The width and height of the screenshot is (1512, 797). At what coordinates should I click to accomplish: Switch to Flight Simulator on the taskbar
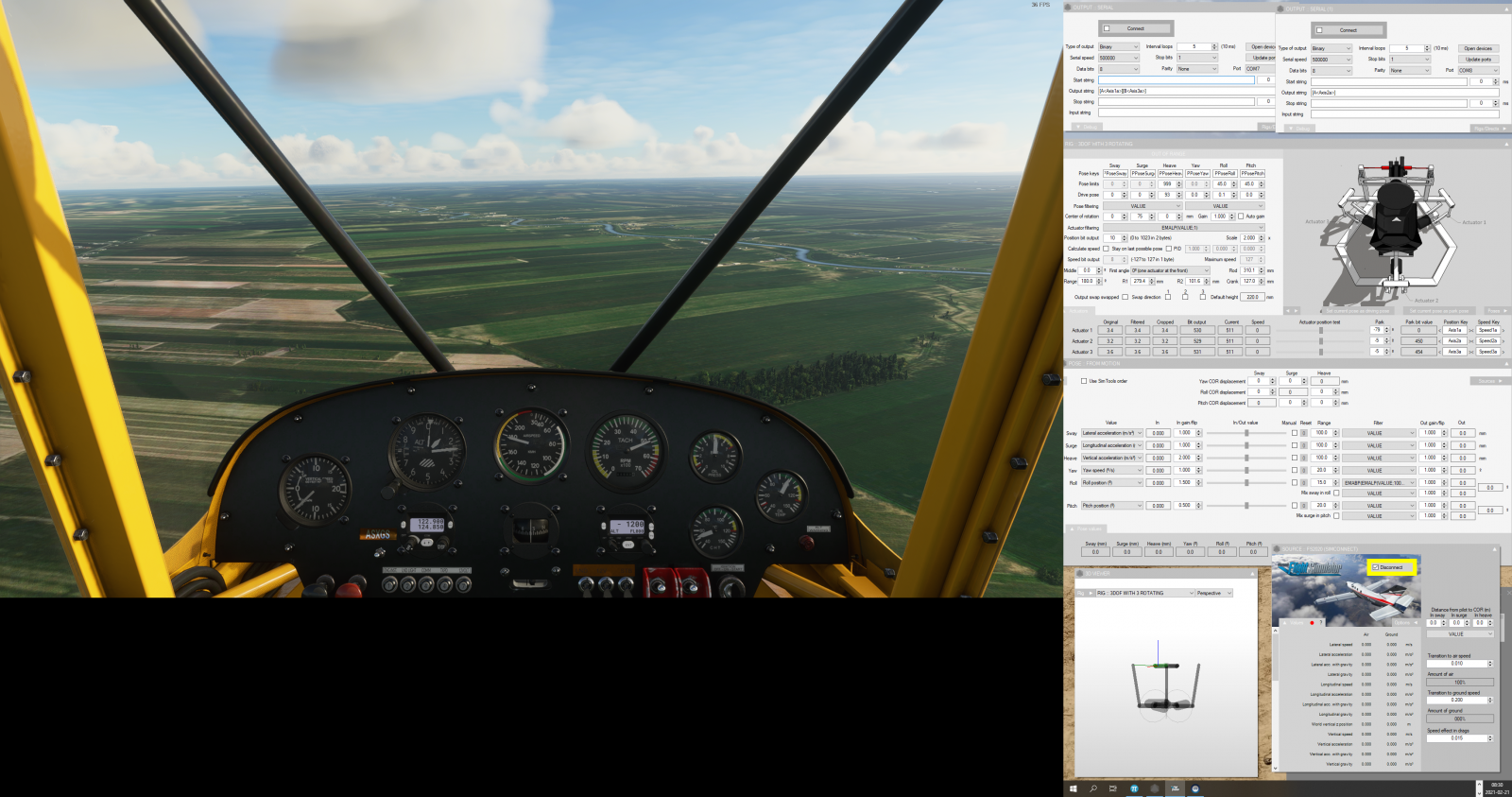pos(1175,788)
